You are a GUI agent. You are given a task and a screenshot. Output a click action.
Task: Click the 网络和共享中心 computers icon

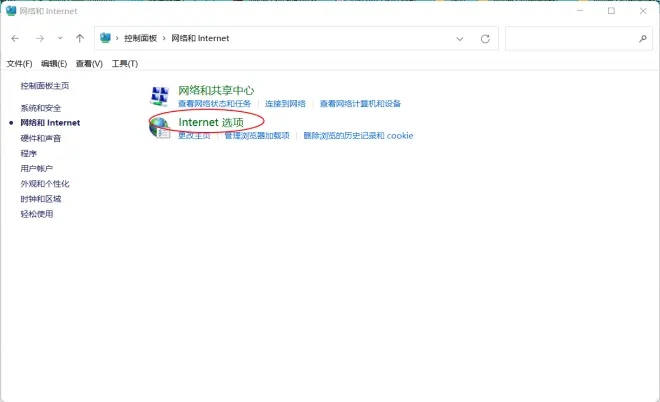click(x=160, y=96)
